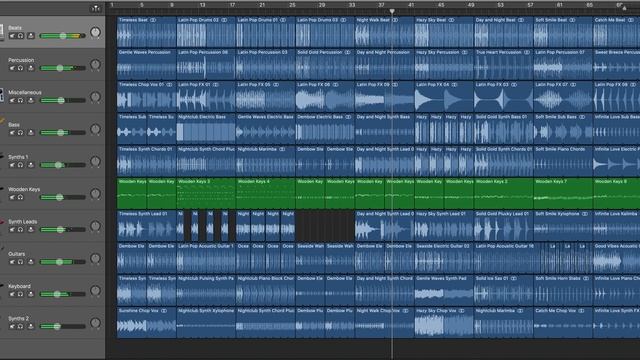
Task: Click the Beats track volume slider
Action: coord(62,36)
